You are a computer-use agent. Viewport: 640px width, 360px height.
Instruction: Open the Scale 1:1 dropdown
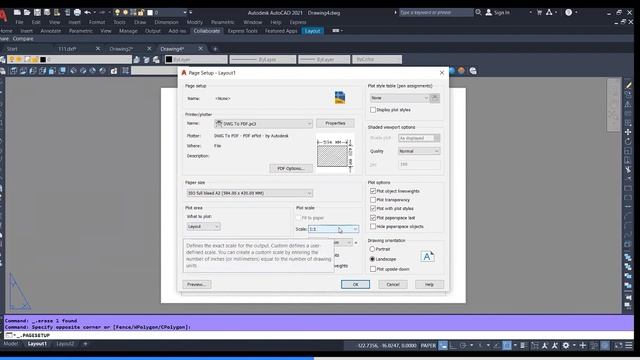(x=333, y=229)
